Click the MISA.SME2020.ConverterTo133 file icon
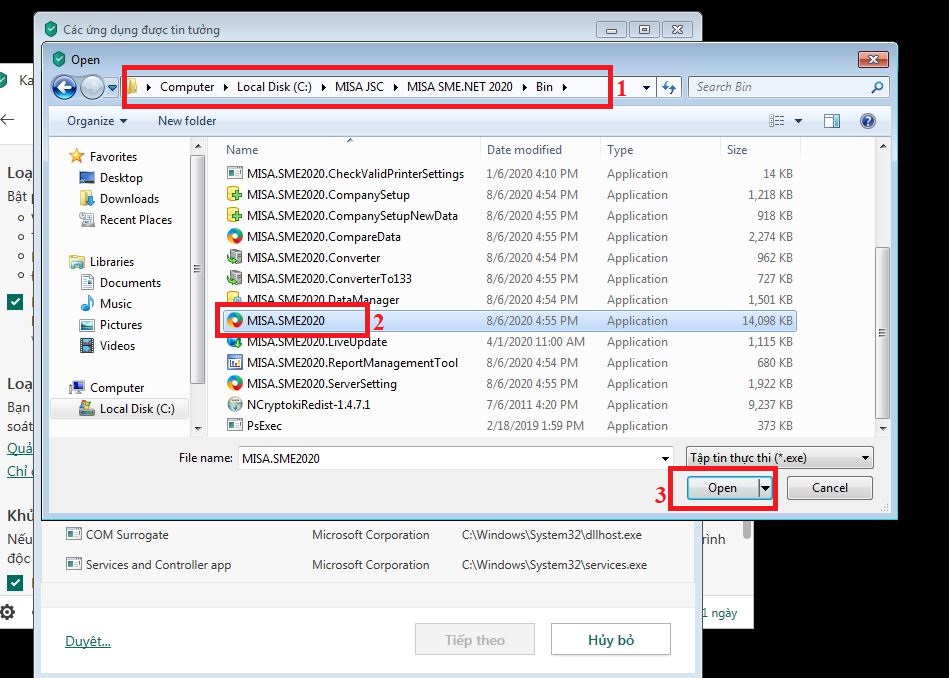The width and height of the screenshot is (949, 678). point(234,278)
